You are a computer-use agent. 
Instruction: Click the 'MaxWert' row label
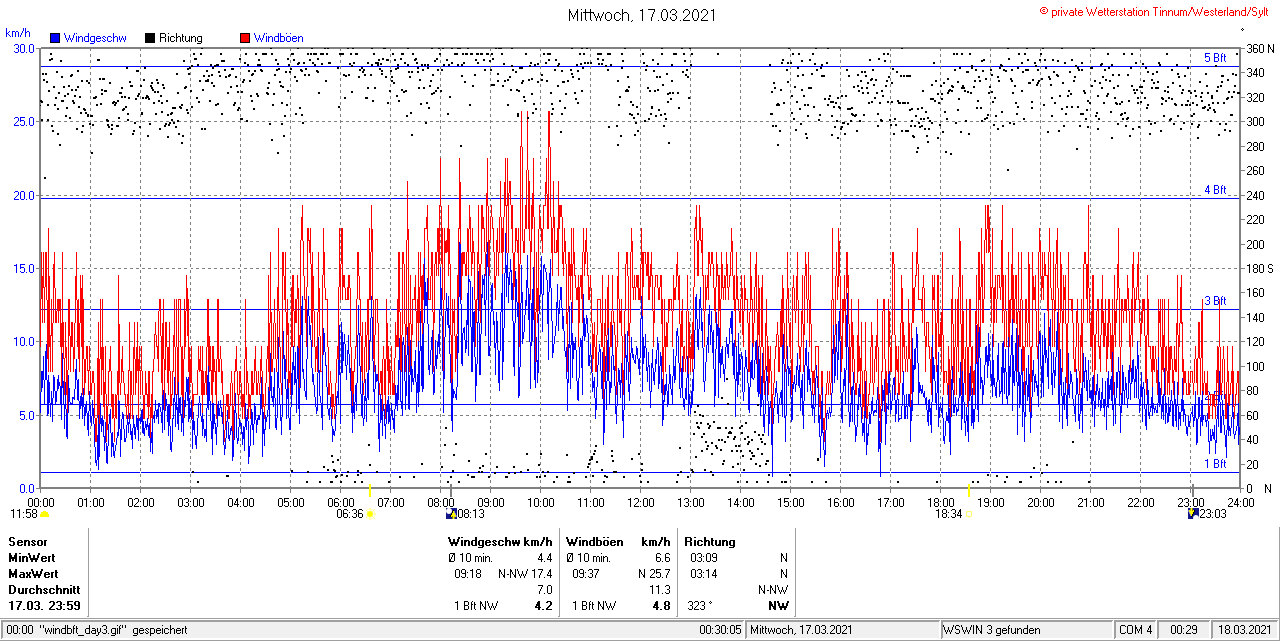point(33,574)
